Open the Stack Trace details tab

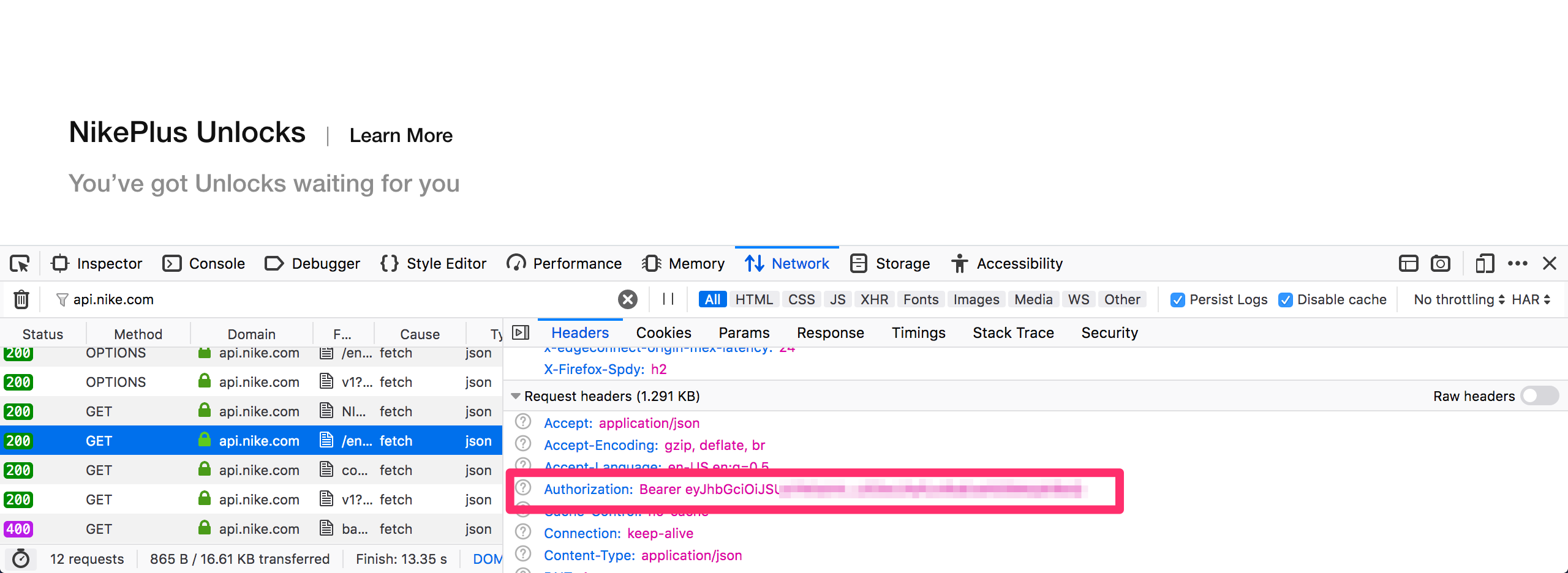point(1014,332)
